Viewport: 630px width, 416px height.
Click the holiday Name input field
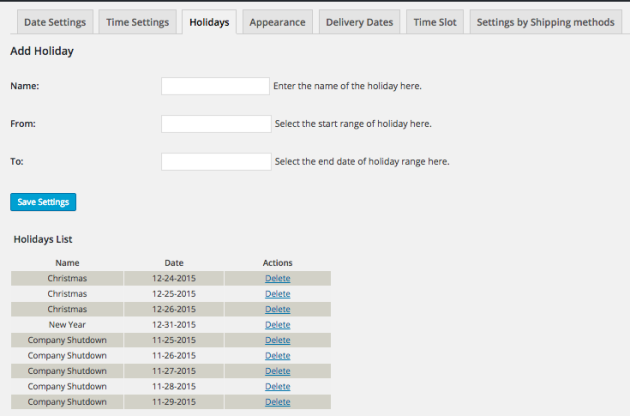tap(215, 86)
